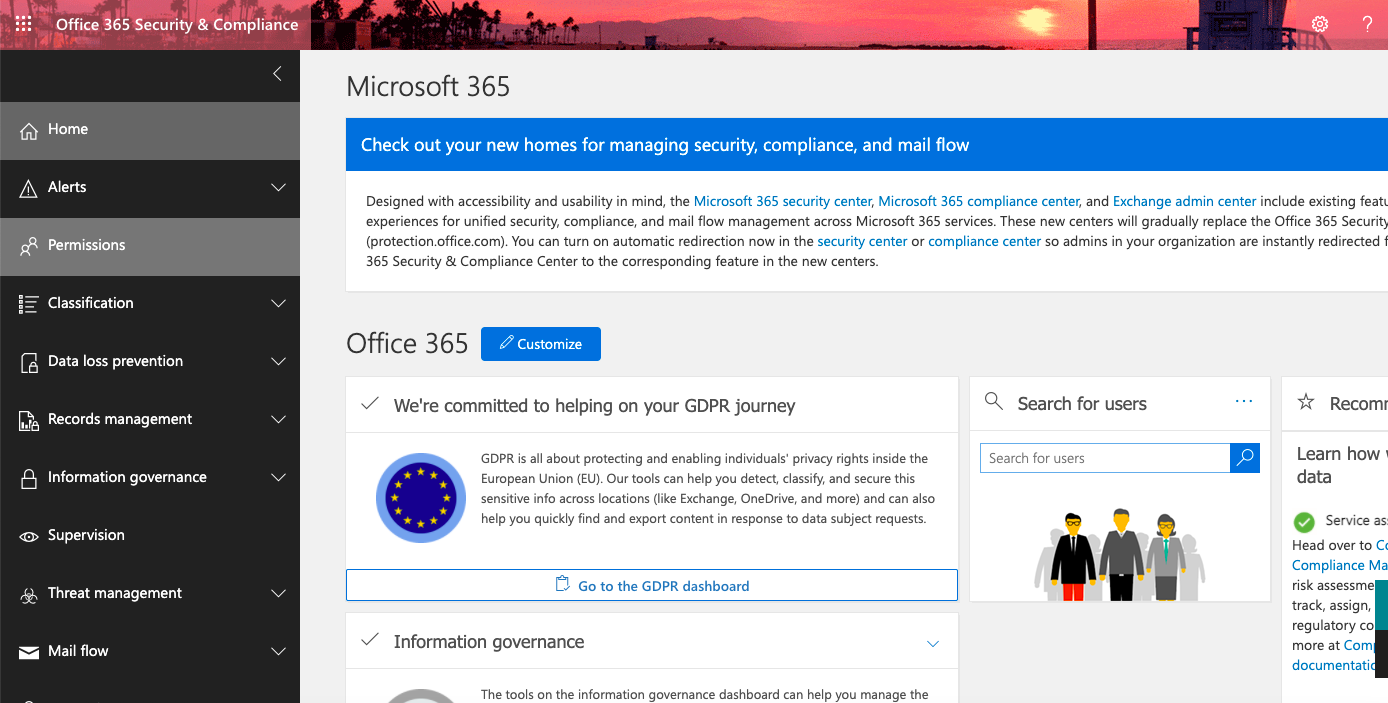Open Records management in the sidebar
This screenshot has height=703, width=1388.
tap(150, 420)
